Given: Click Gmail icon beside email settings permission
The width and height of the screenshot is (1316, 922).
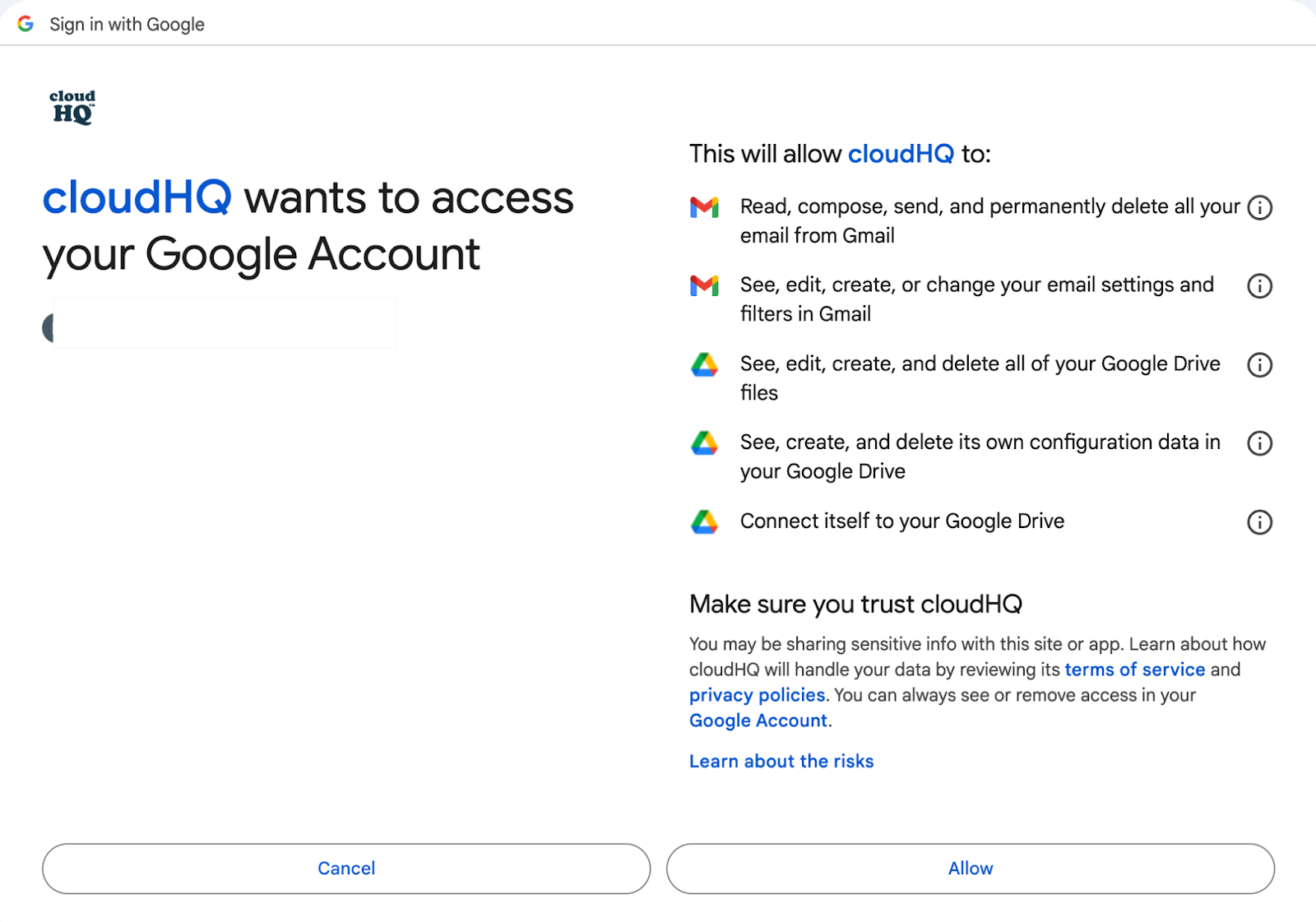Looking at the screenshot, I should [x=704, y=285].
